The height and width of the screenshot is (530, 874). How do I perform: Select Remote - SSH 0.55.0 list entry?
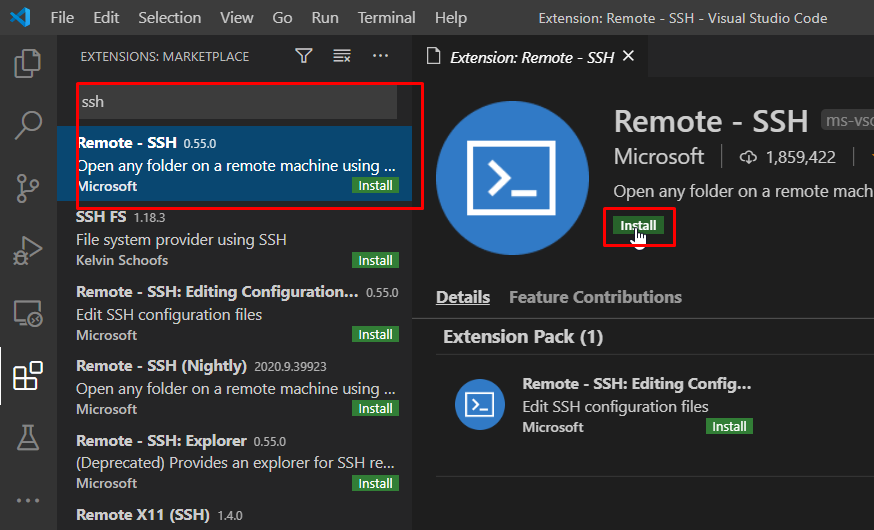pyautogui.click(x=234, y=164)
